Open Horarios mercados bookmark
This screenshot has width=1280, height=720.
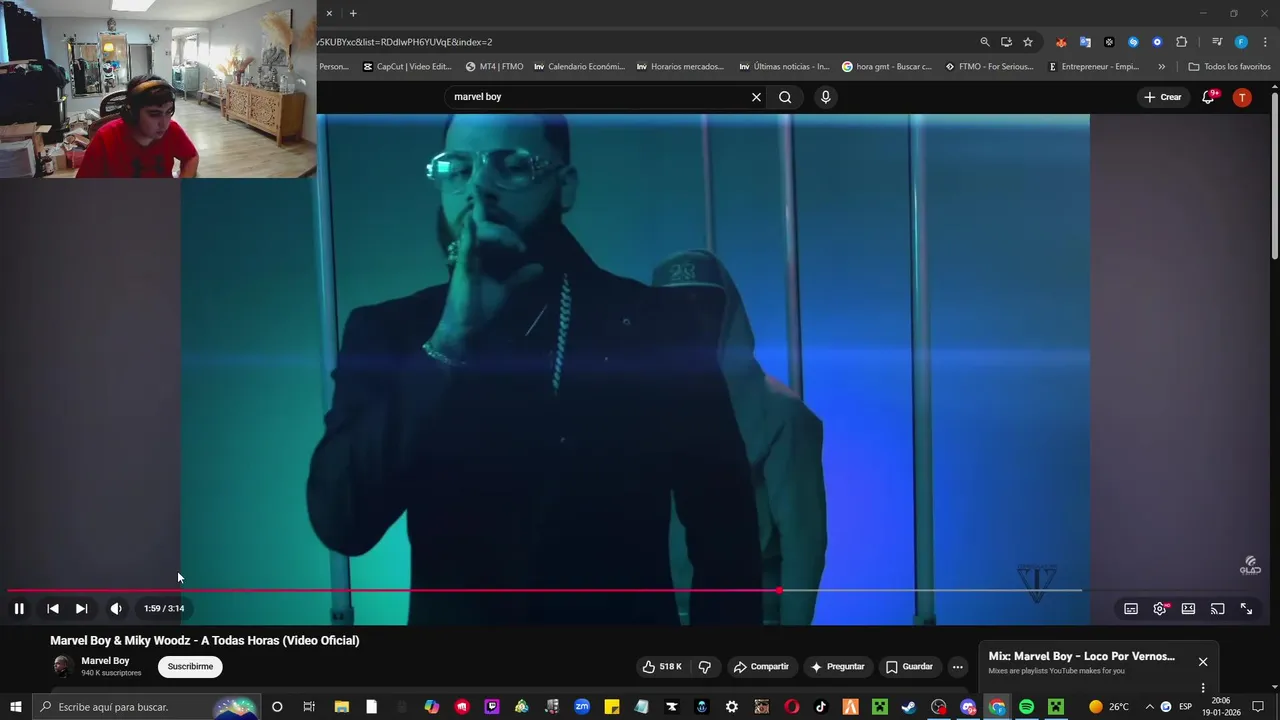pyautogui.click(x=680, y=67)
